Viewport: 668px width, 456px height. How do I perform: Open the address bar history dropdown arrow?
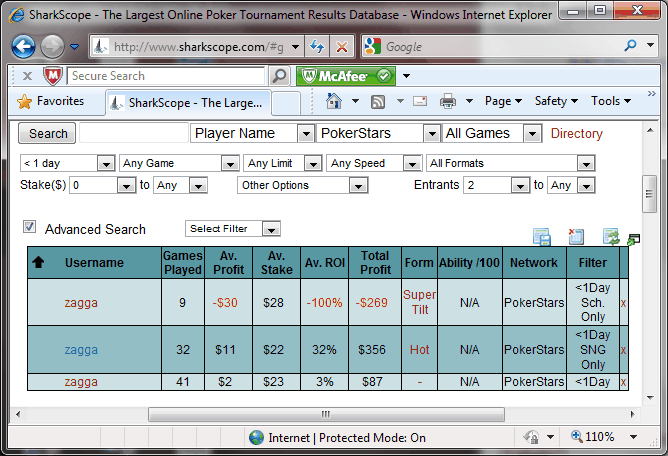click(295, 46)
